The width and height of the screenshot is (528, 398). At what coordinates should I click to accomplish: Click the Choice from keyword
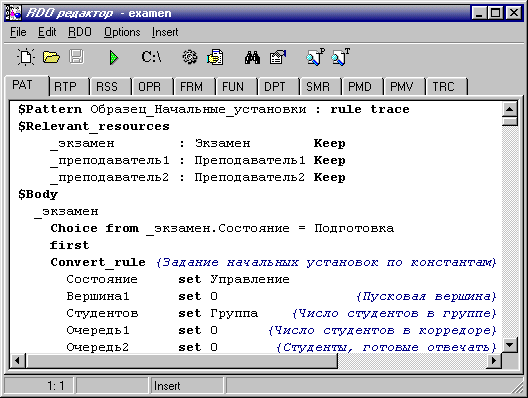point(95,228)
